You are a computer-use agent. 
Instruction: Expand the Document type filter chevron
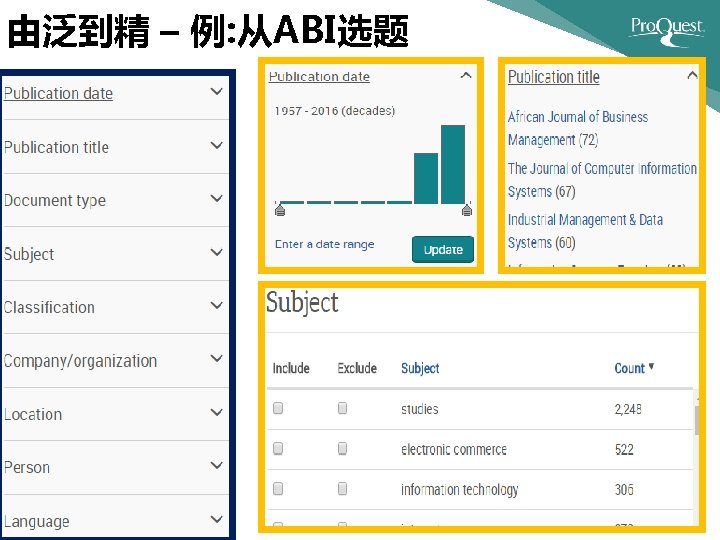[216, 199]
